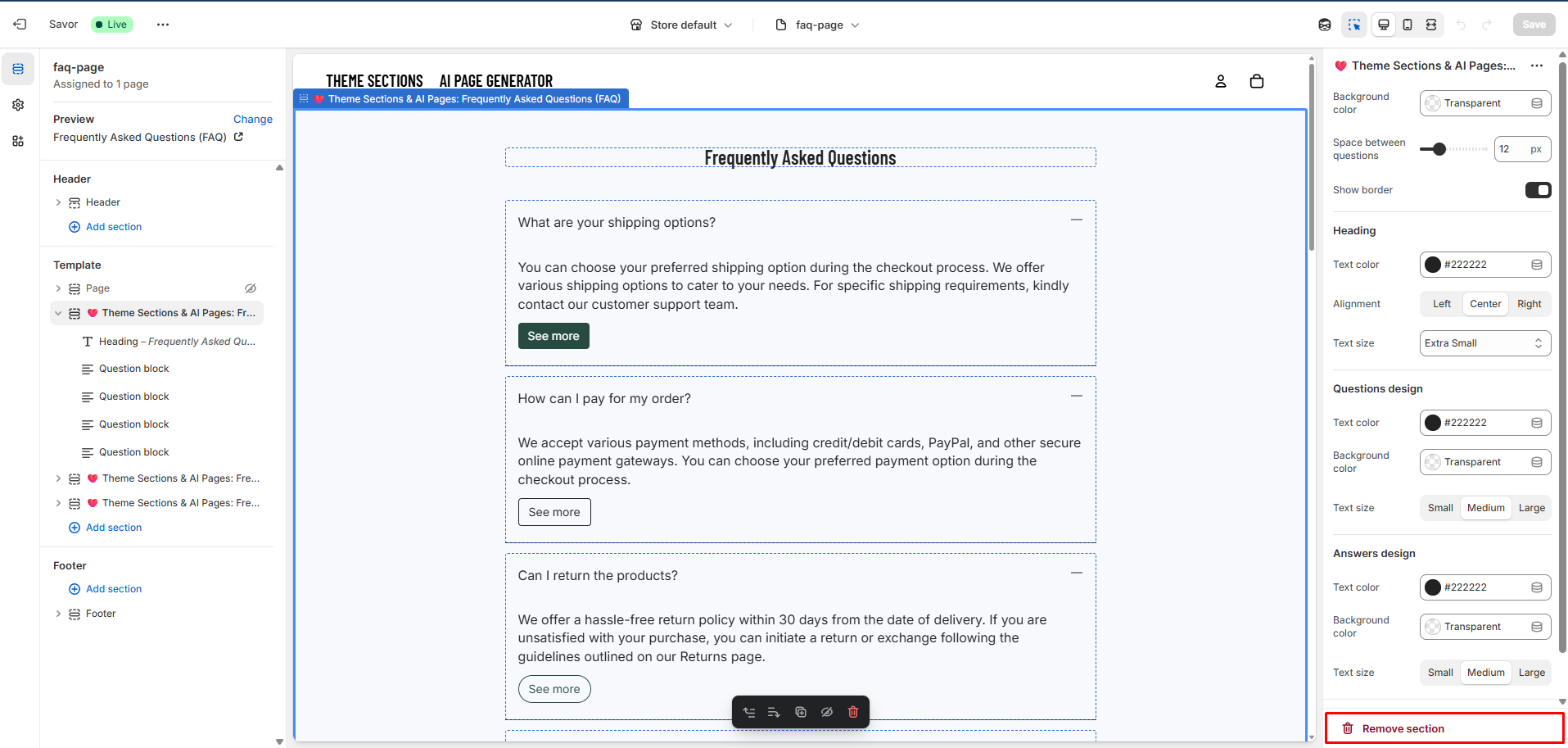The width and height of the screenshot is (1568, 748).
Task: Expand the Header section chevron
Action: tap(58, 202)
